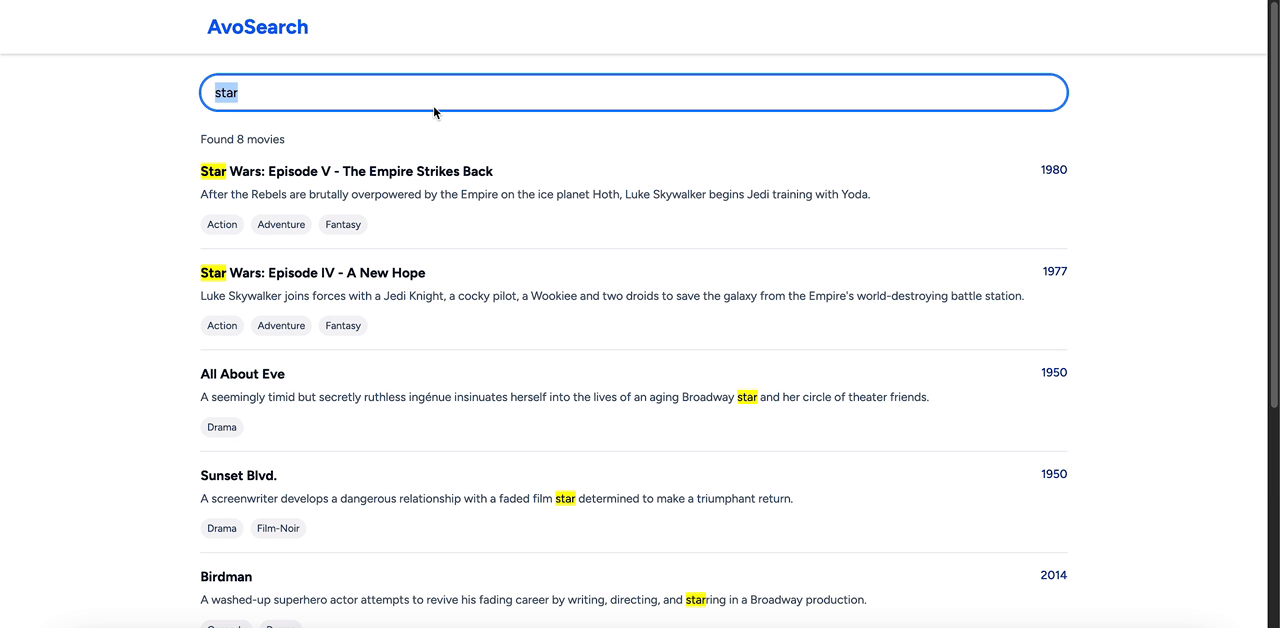Click the 1980 release year
The image size is (1280, 628).
click(x=1053, y=170)
